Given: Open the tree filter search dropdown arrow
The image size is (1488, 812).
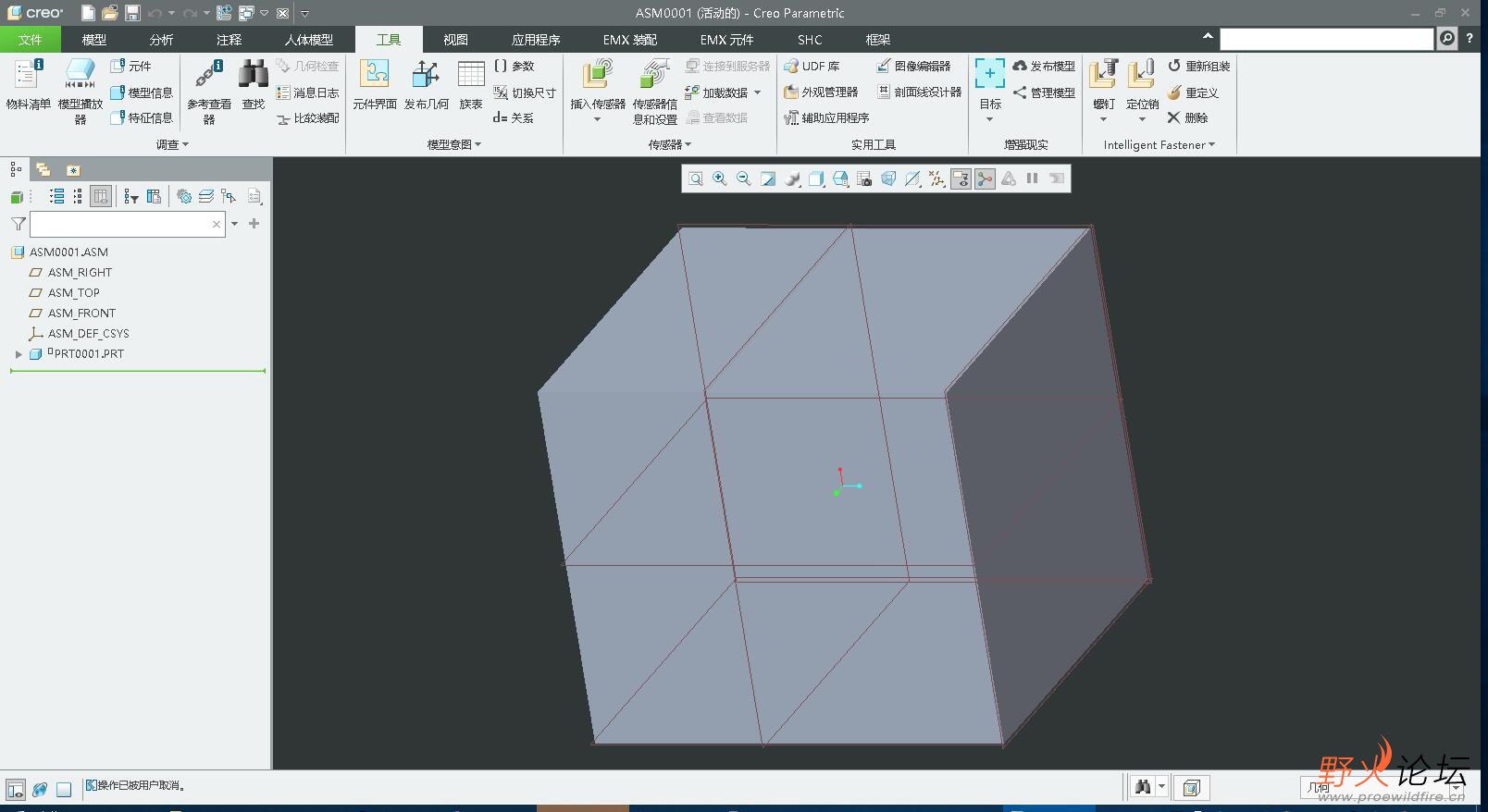Looking at the screenshot, I should [x=234, y=224].
